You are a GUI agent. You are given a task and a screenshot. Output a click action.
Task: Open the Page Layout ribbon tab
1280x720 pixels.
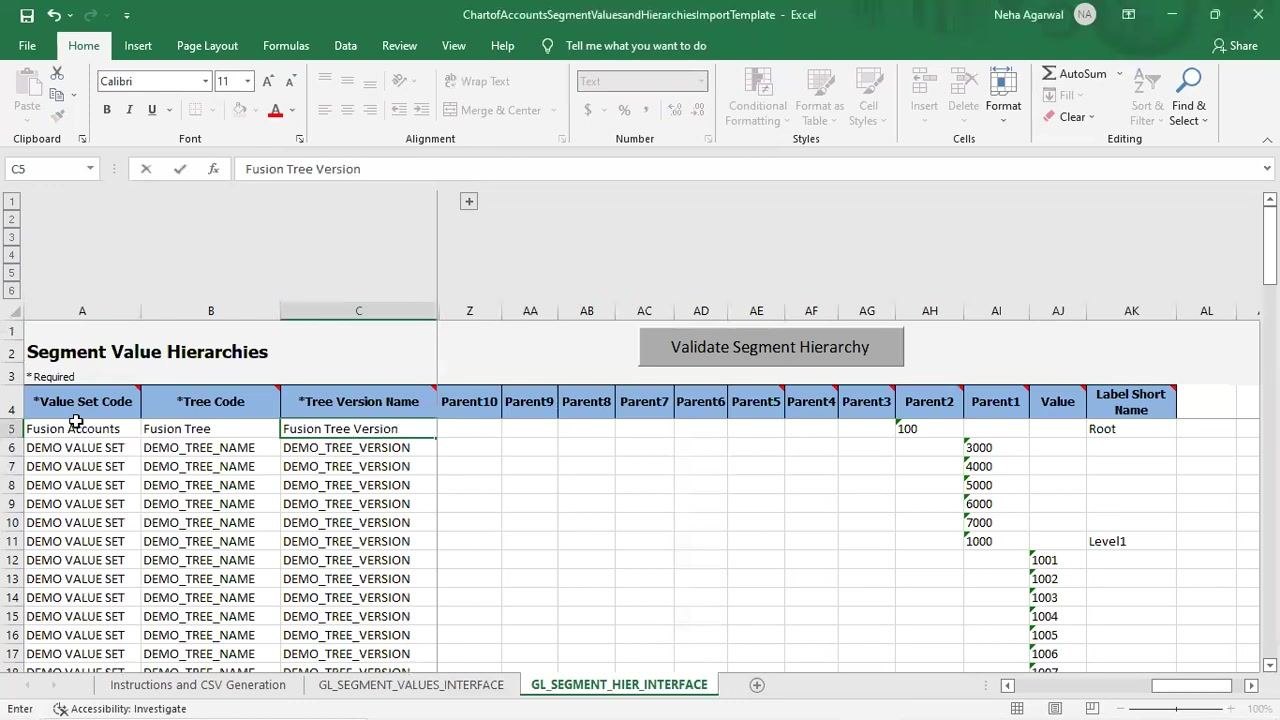click(x=207, y=46)
